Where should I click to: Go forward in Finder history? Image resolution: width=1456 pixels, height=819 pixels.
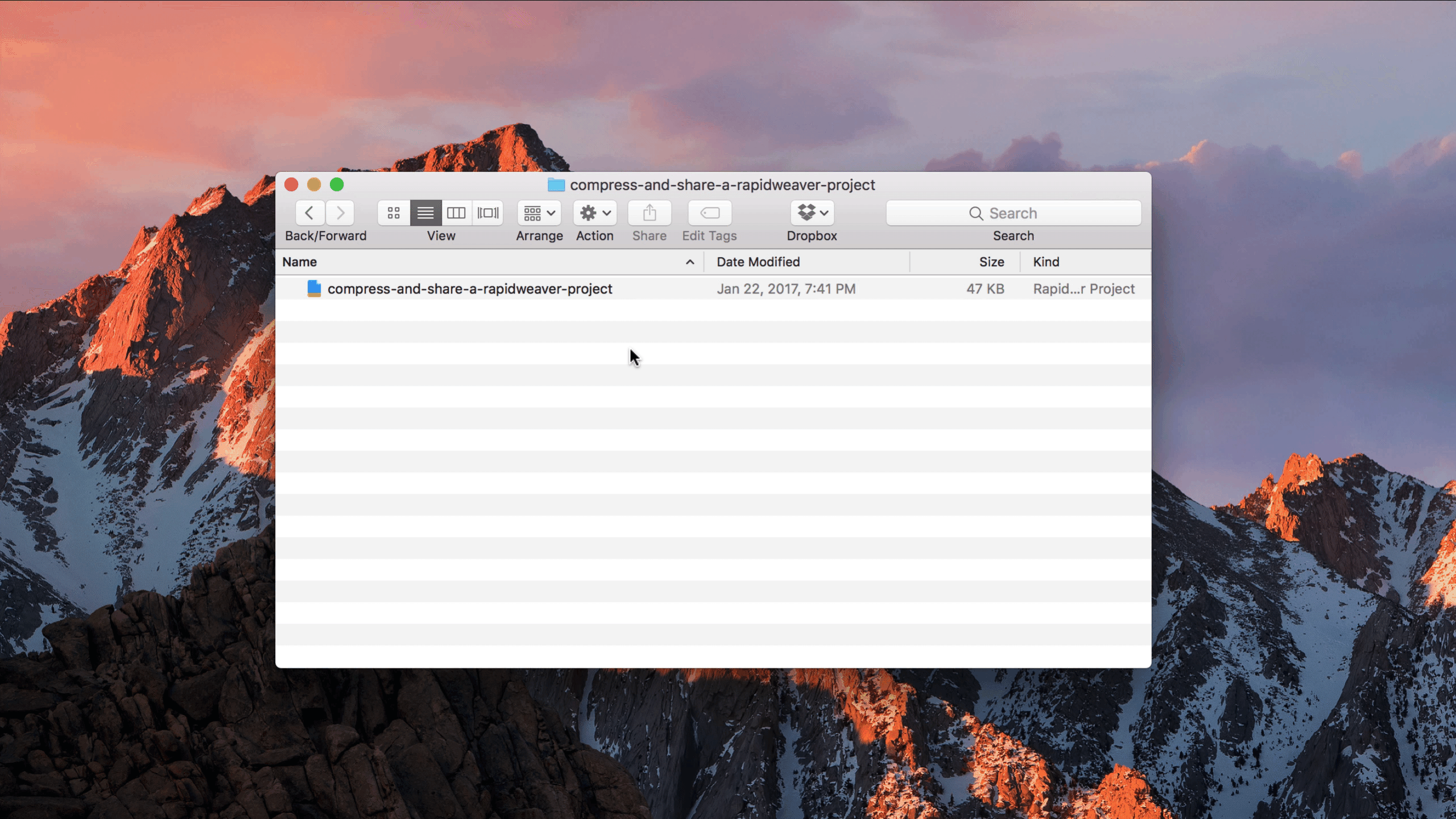(340, 213)
